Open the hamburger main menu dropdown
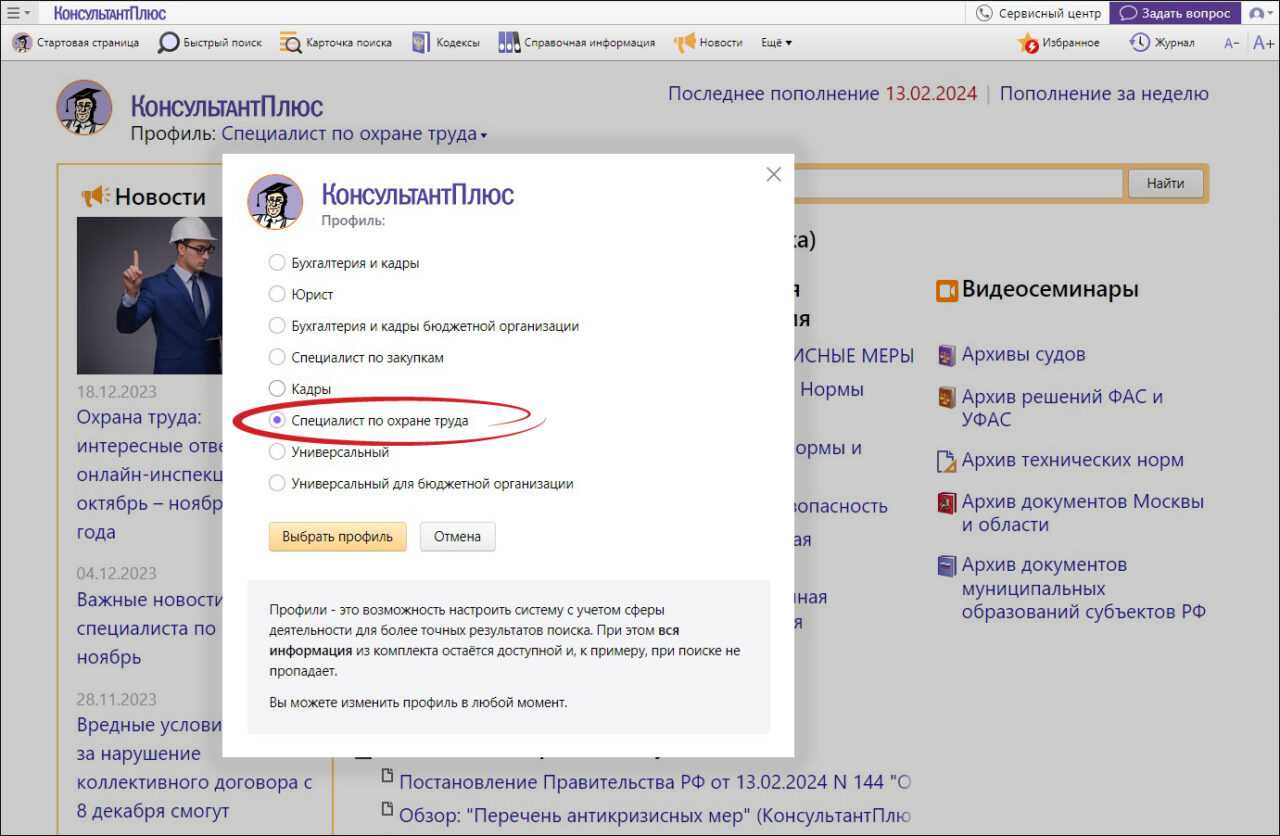Screen dimensions: 1280x836 [18, 13]
